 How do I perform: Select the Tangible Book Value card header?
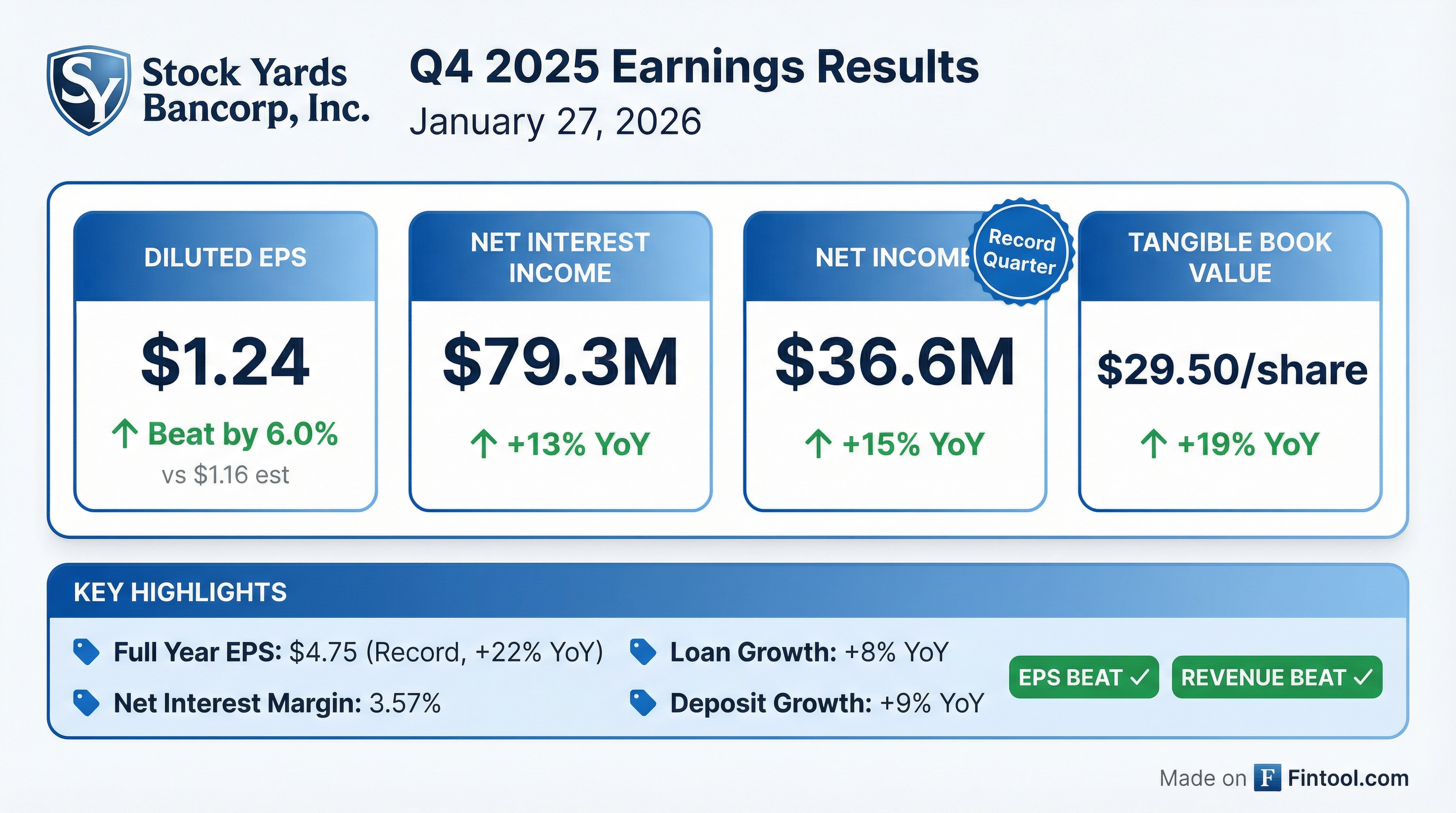1230,258
